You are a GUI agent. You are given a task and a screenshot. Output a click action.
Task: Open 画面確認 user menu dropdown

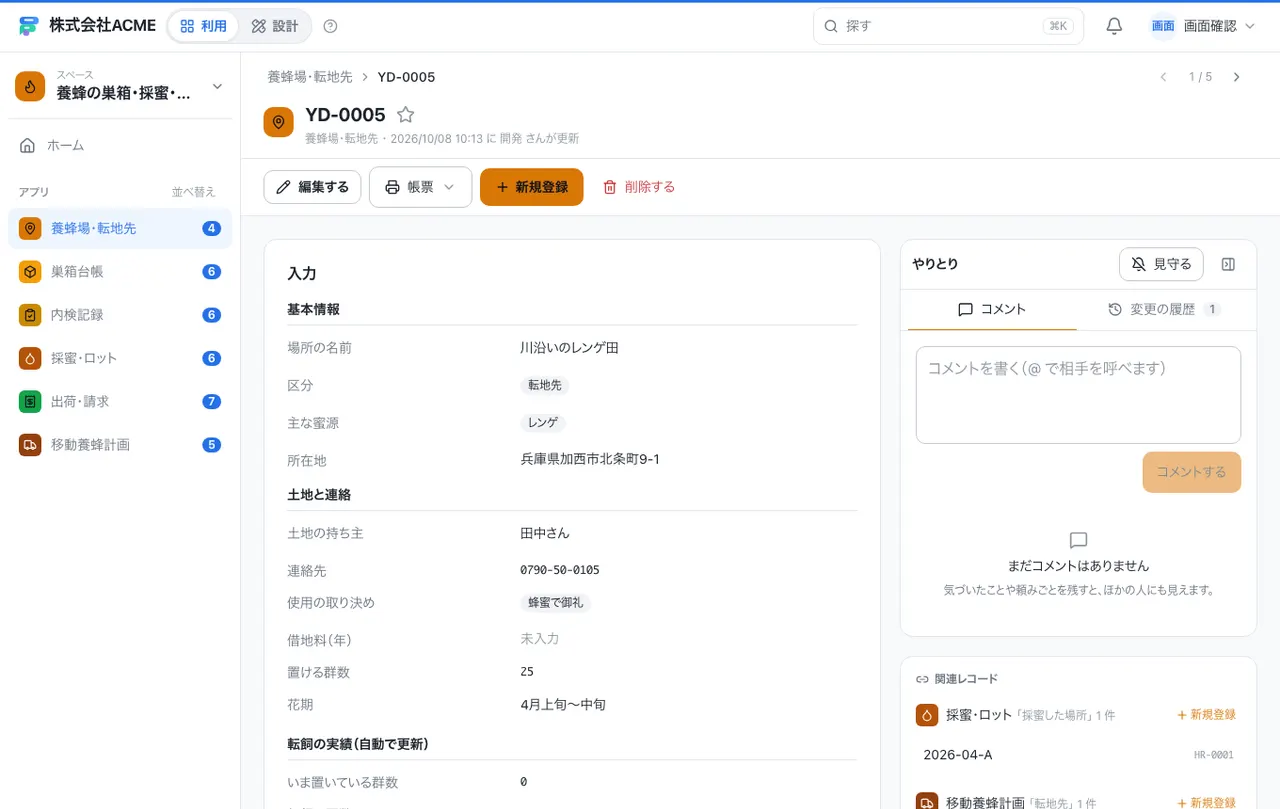[1203, 26]
